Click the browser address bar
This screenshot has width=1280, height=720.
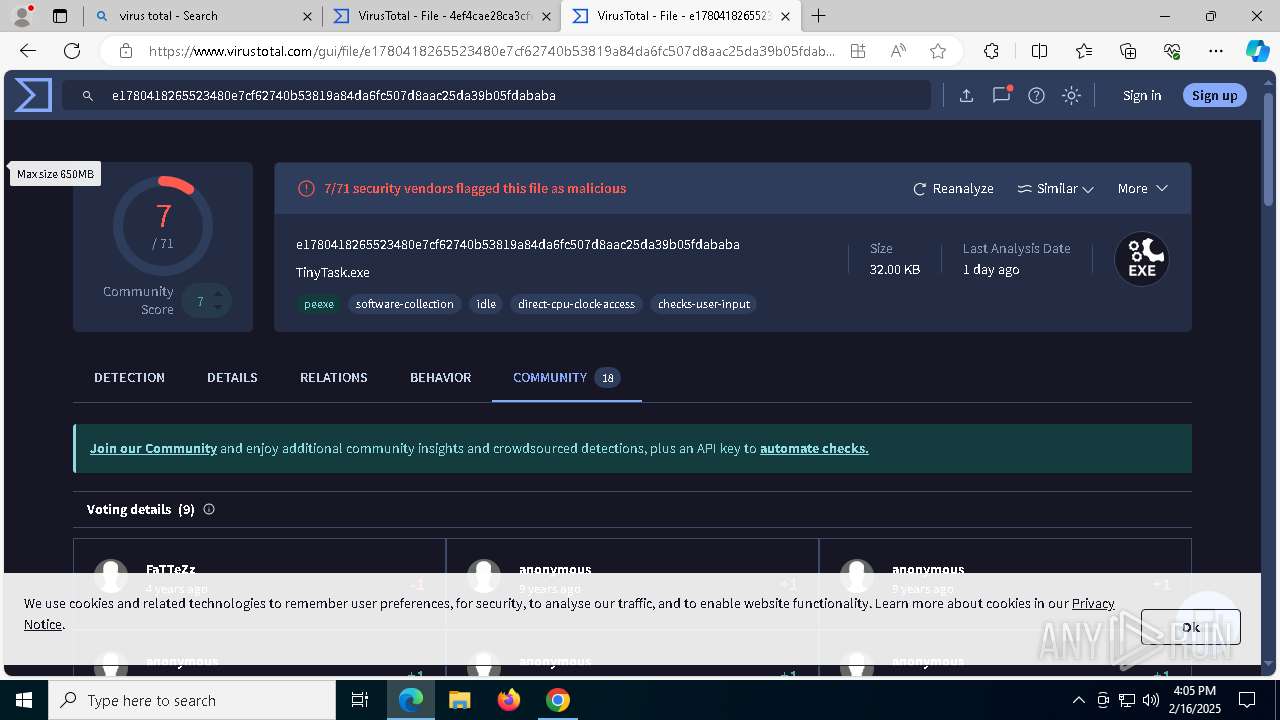pos(490,51)
